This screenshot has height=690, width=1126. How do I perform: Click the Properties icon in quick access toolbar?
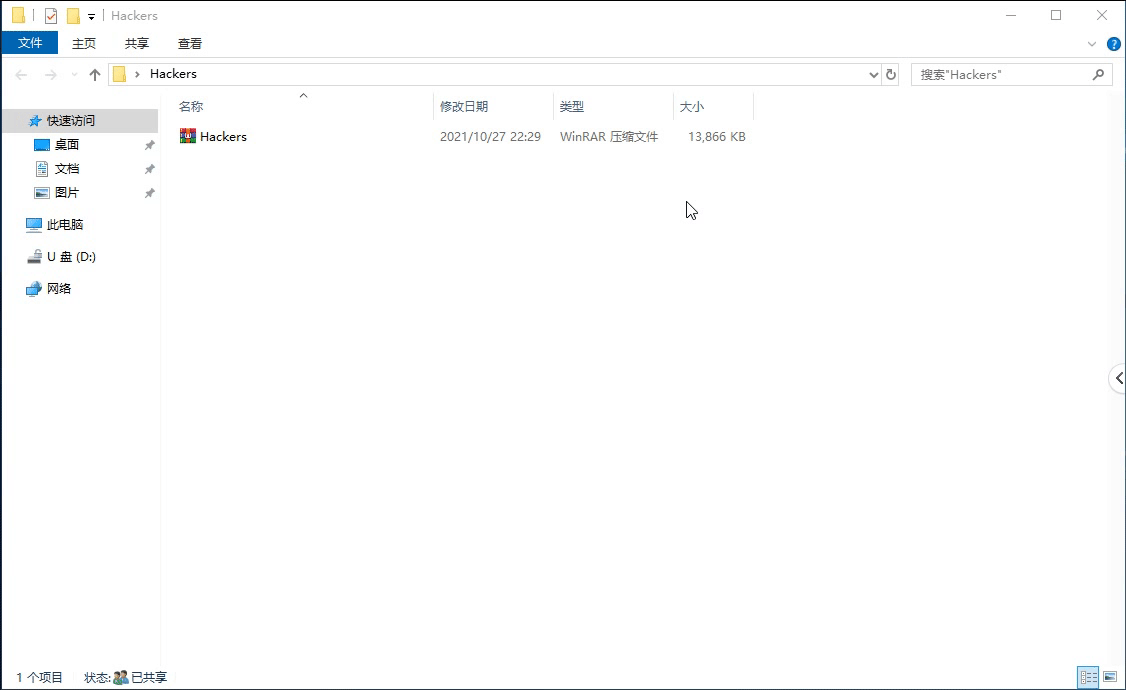pyautogui.click(x=51, y=16)
